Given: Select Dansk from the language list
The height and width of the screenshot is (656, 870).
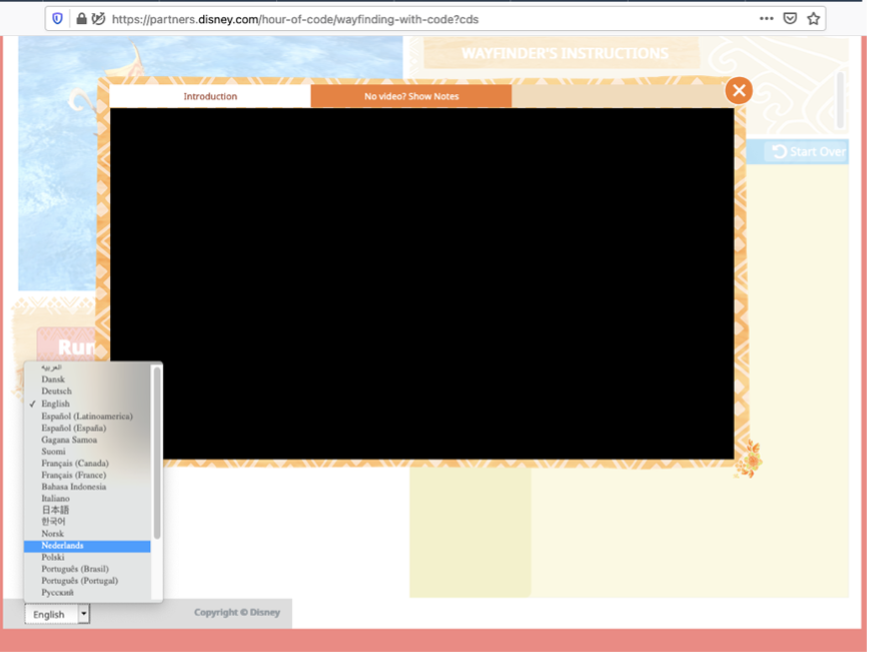Looking at the screenshot, I should (87, 380).
